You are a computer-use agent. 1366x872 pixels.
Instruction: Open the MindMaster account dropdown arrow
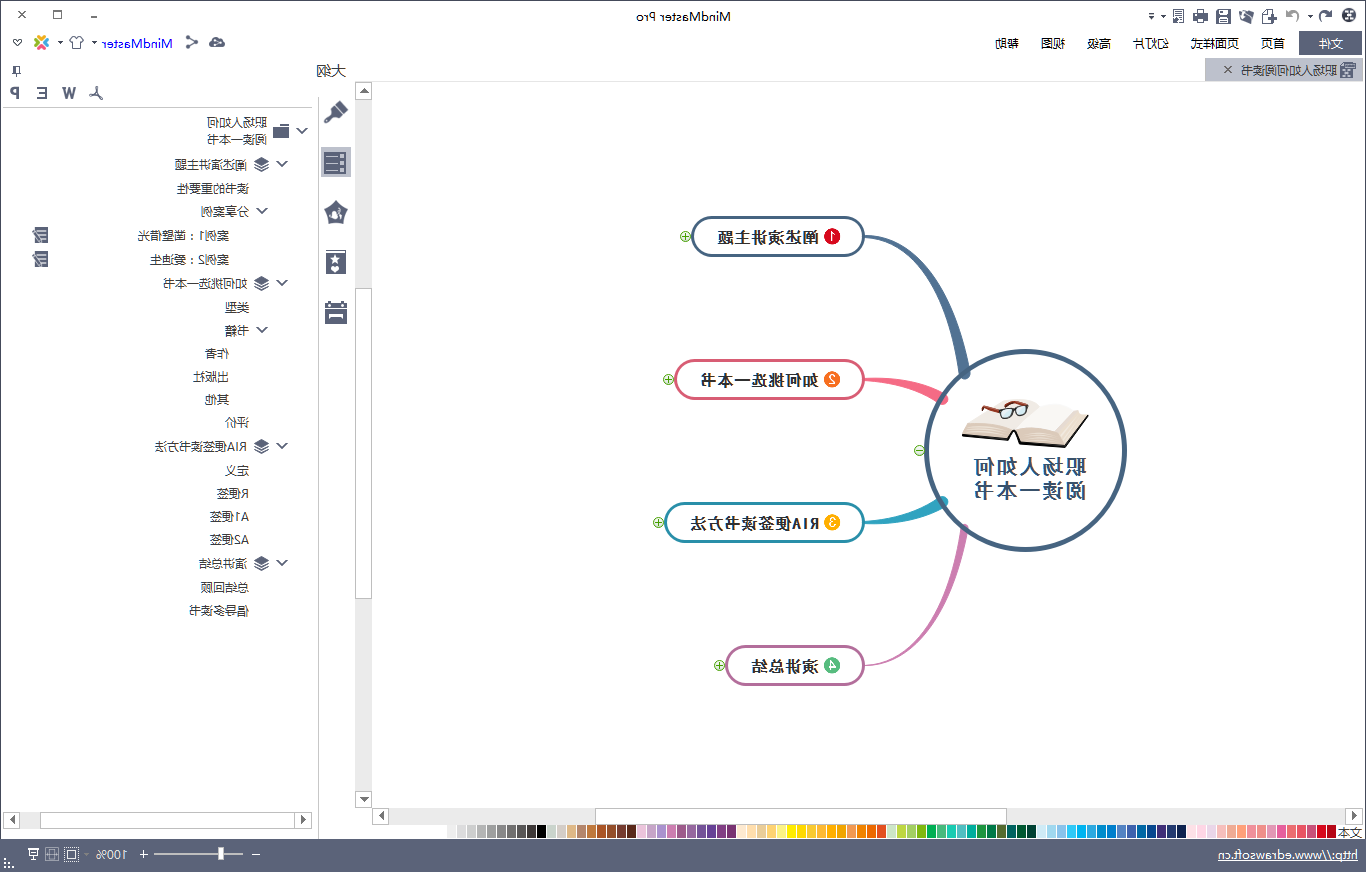94,43
